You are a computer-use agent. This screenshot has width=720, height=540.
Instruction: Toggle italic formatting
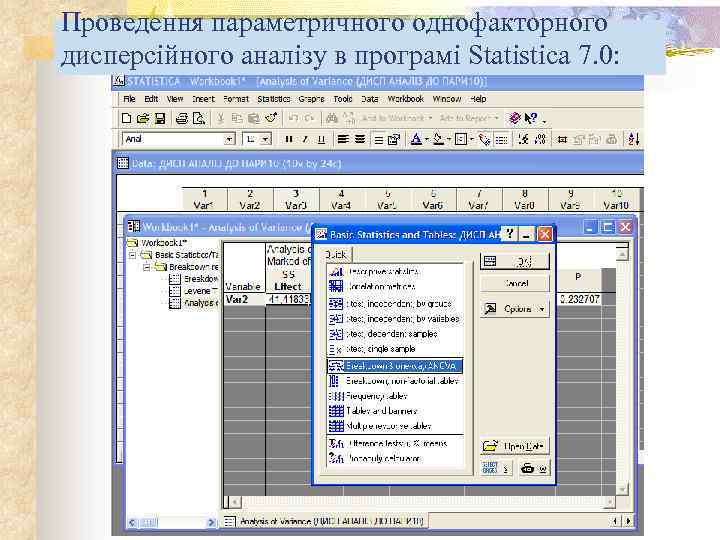305,139
